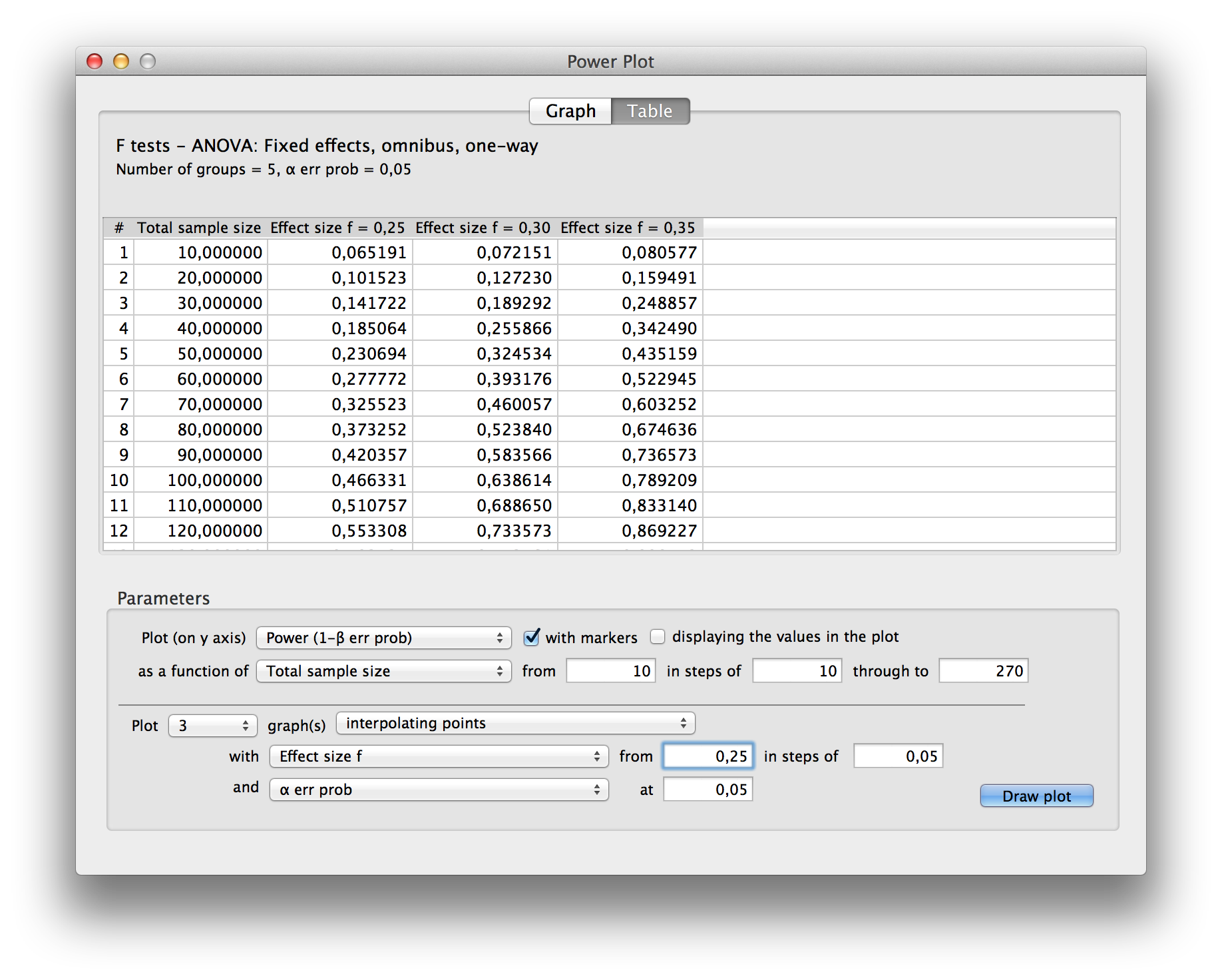This screenshot has height=980, width=1222.
Task: Click the effect size 'from' field 0,25
Action: point(708,756)
